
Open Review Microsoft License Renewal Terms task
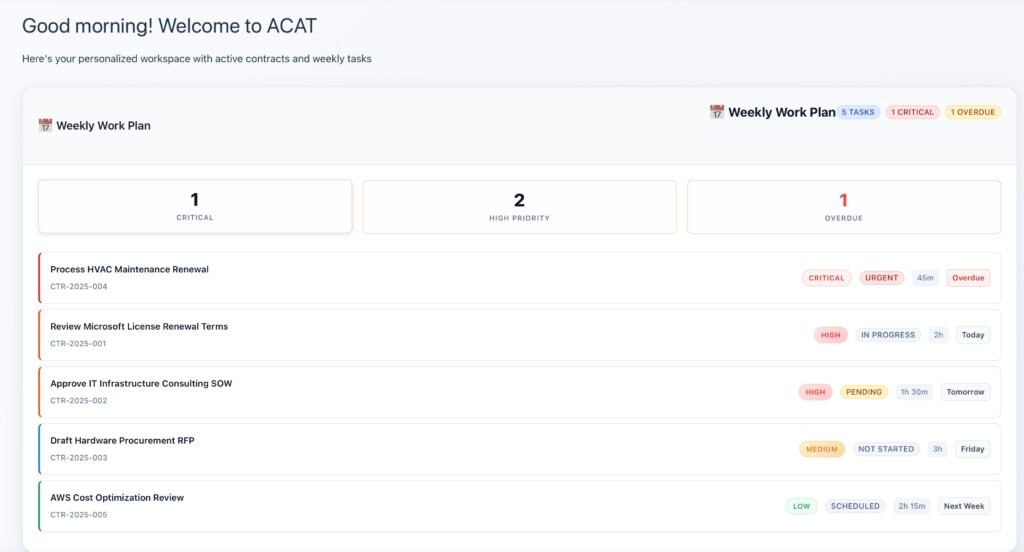click(139, 326)
